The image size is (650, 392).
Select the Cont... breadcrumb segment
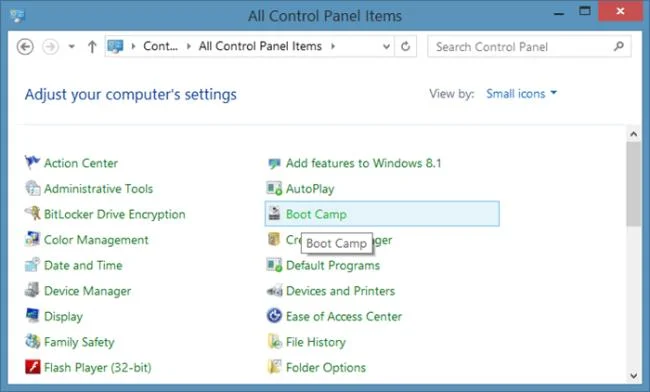(160, 46)
